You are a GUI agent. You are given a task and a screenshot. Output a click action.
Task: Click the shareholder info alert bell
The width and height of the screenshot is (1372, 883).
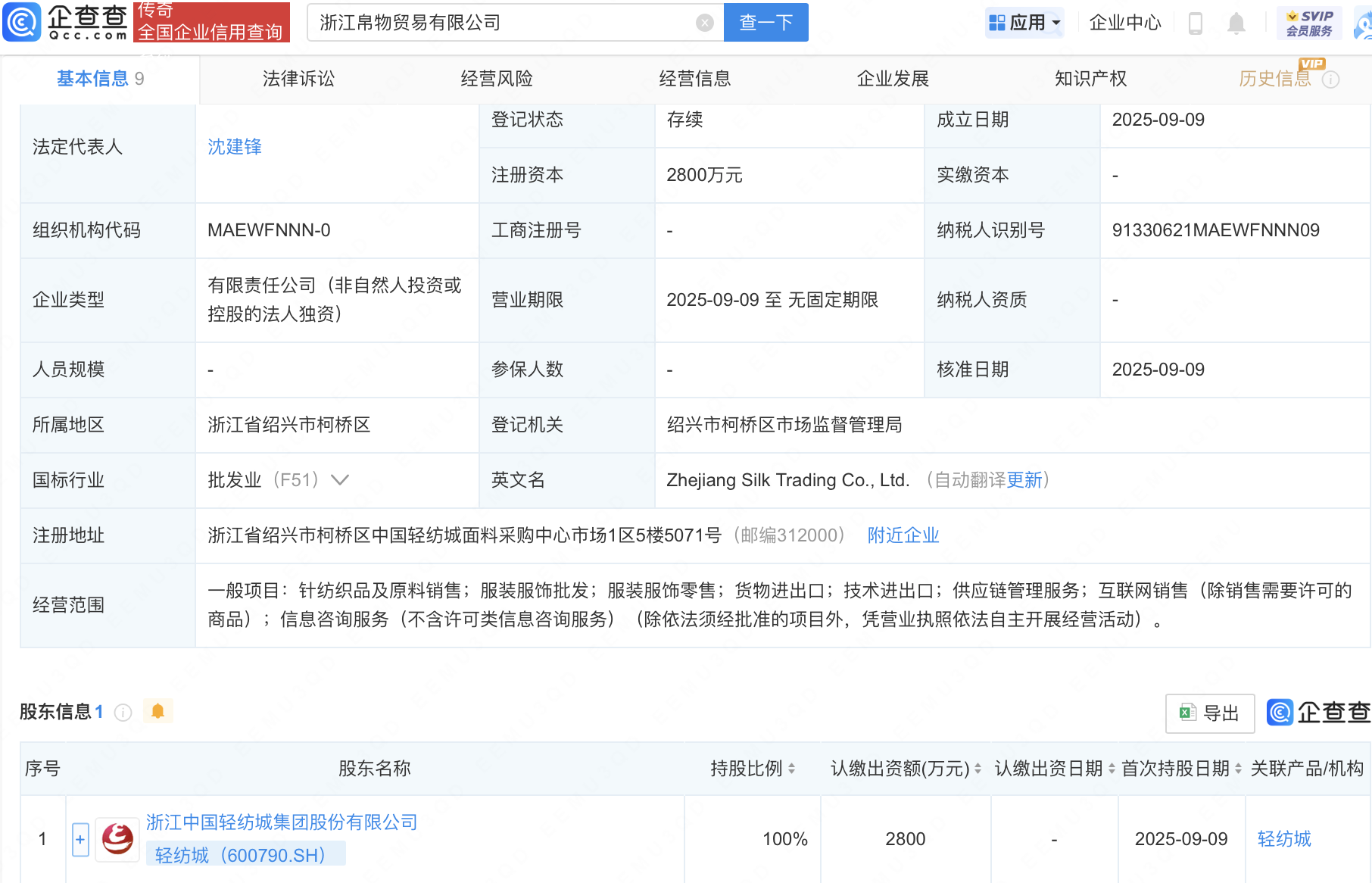pos(157,711)
